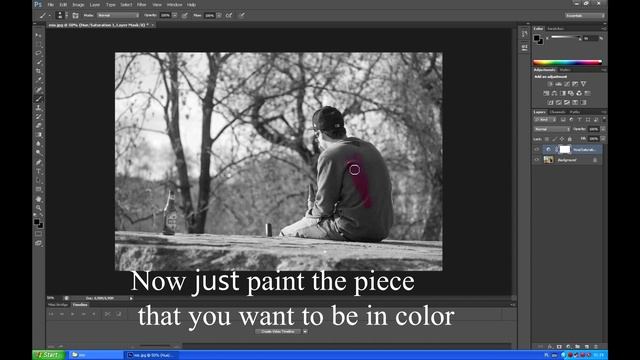Select the Quick Selection tool
Screen dimensions: 640x360
pos(38,62)
